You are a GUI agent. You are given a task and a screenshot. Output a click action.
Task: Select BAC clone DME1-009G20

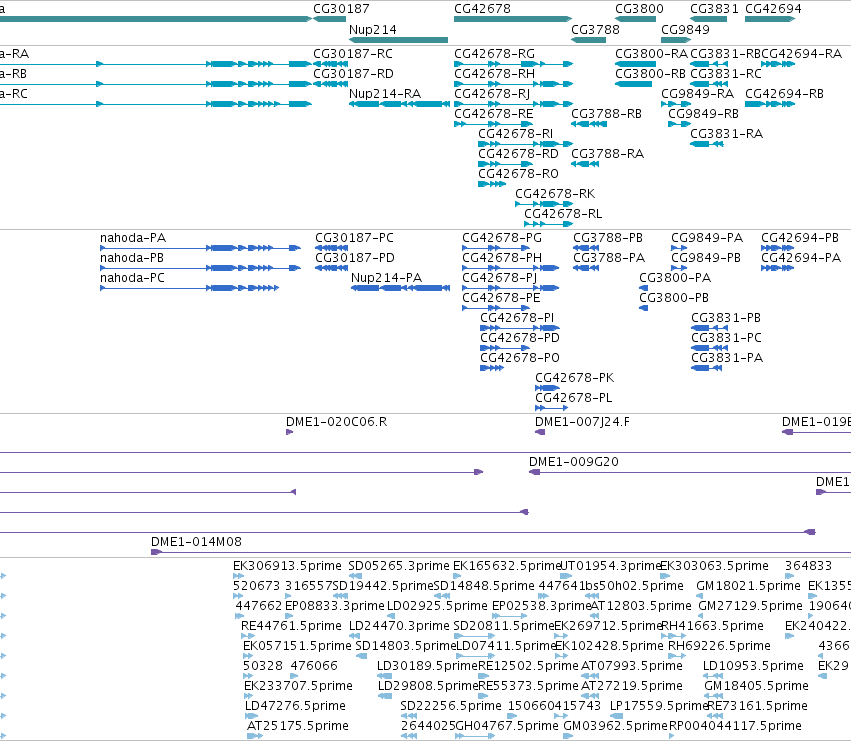[x=574, y=462]
